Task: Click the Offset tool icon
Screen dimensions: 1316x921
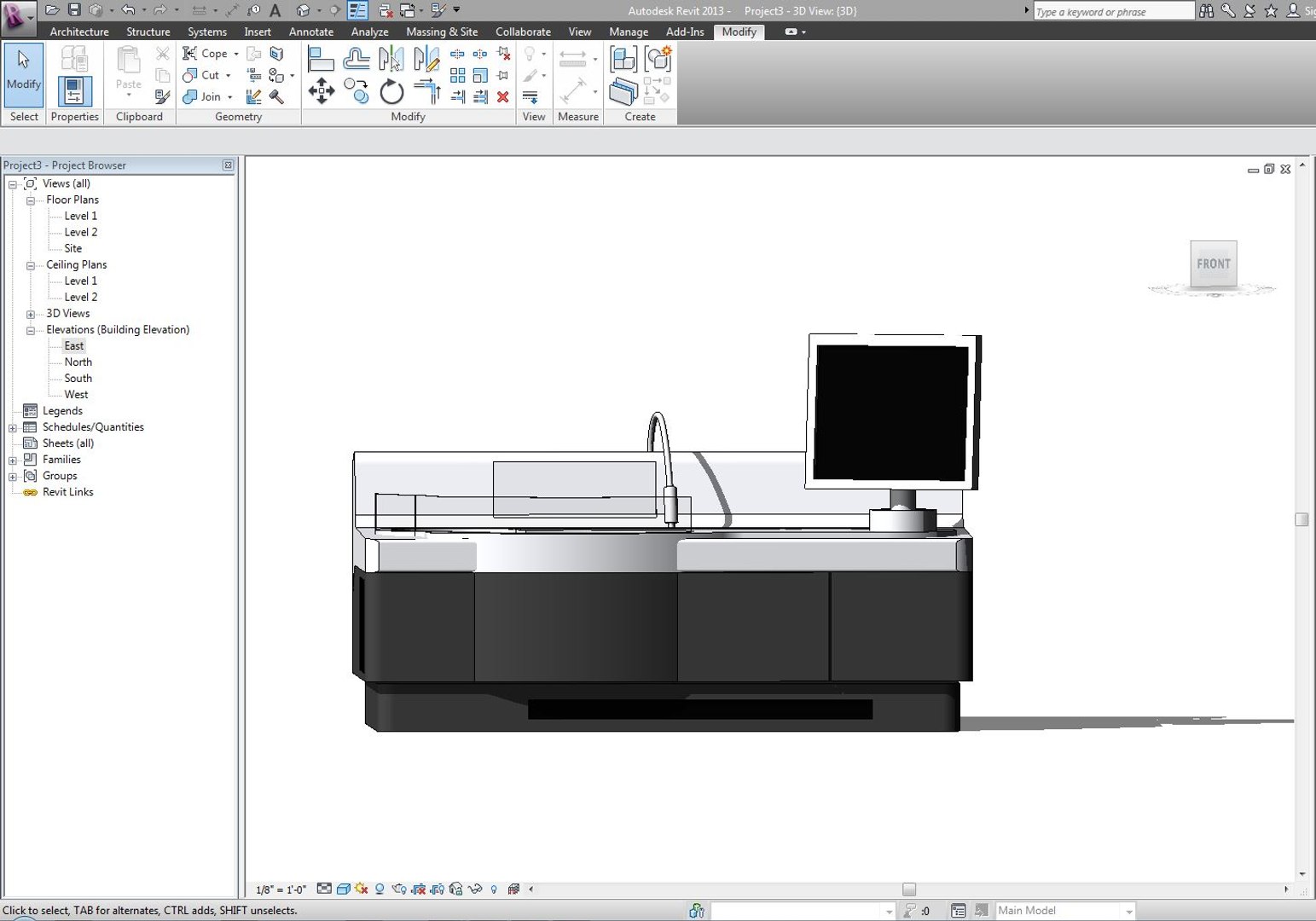Action: 357,59
